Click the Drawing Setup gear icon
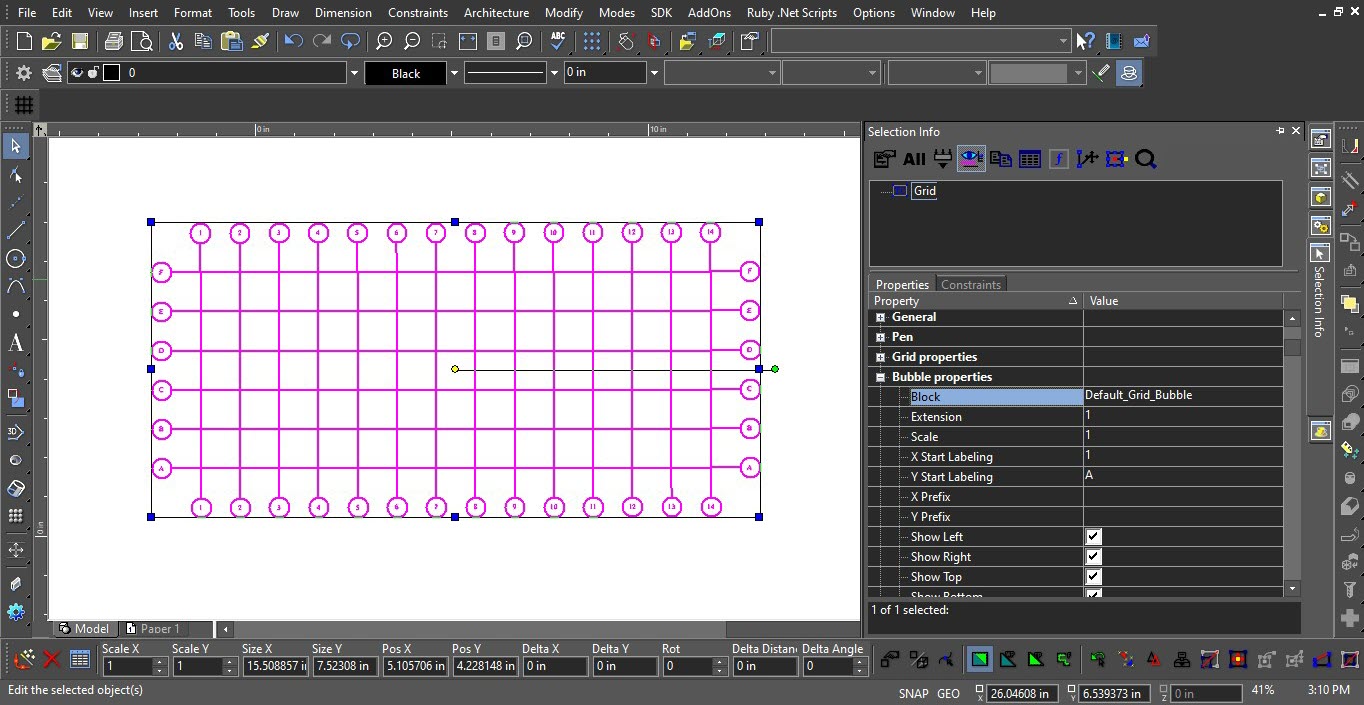 pyautogui.click(x=24, y=73)
